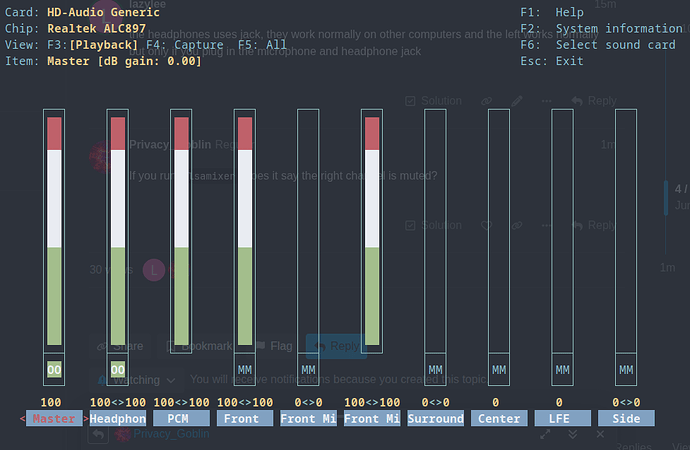
Task: Click the empty Side volume bar
Action: tap(626, 231)
